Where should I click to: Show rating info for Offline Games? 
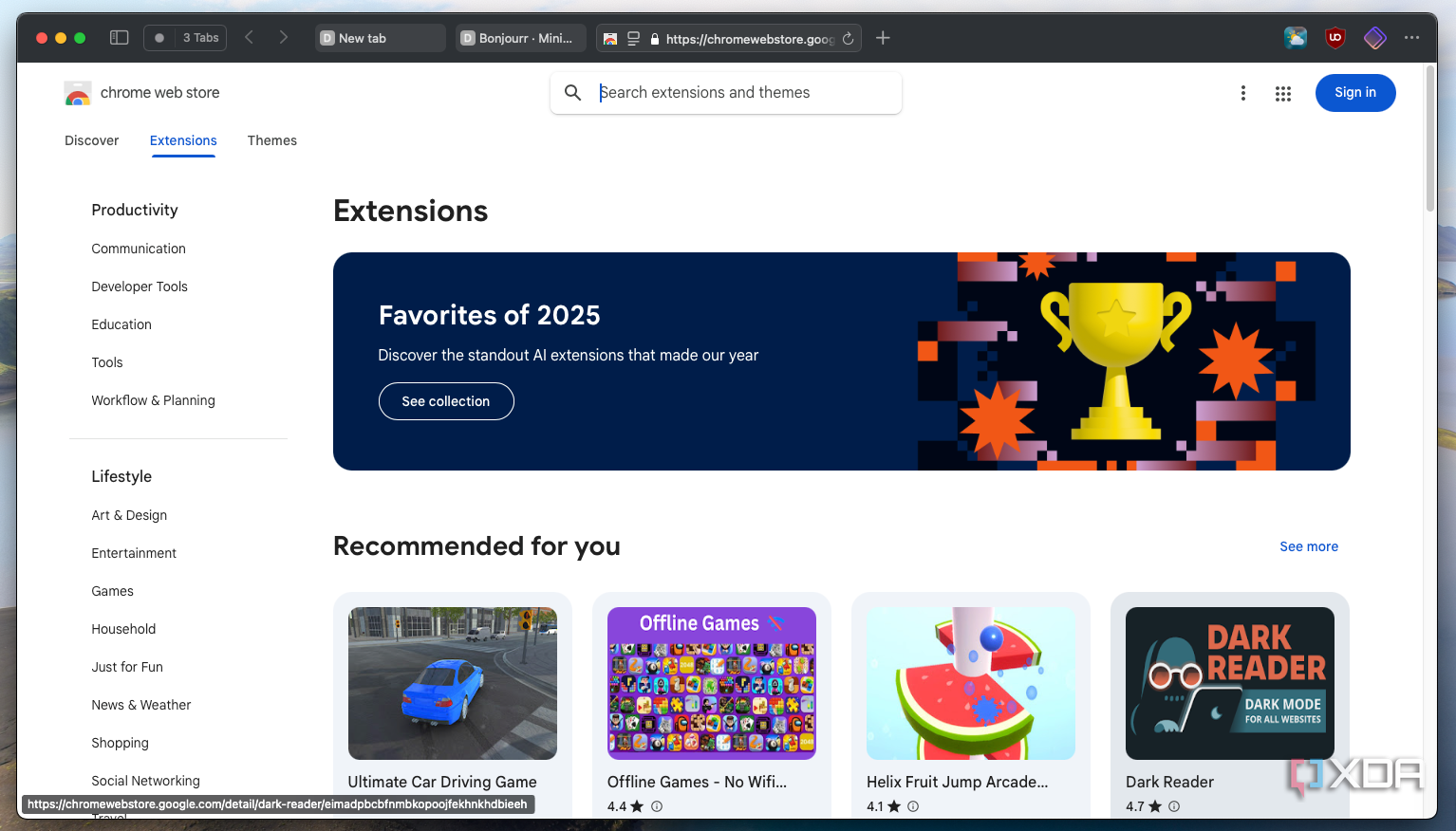coord(657,806)
